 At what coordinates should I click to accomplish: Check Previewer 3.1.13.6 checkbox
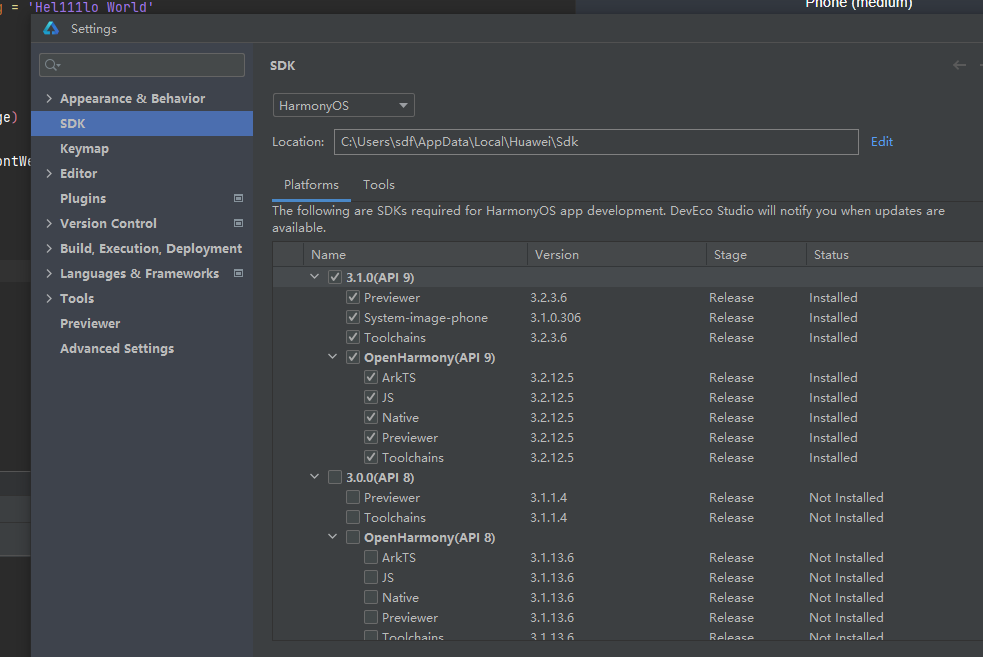(371, 618)
